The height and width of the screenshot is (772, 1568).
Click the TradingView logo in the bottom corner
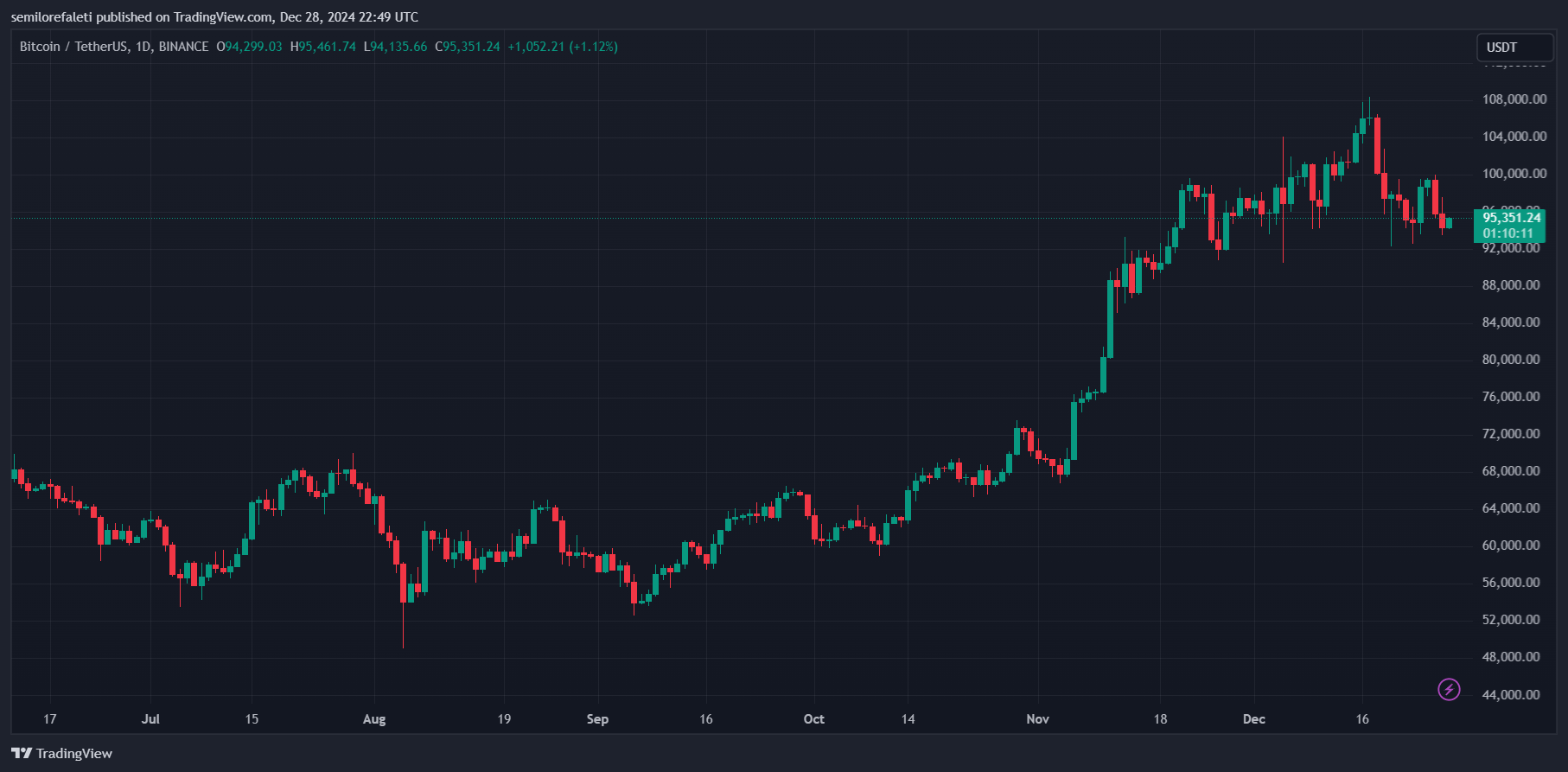pos(62,753)
